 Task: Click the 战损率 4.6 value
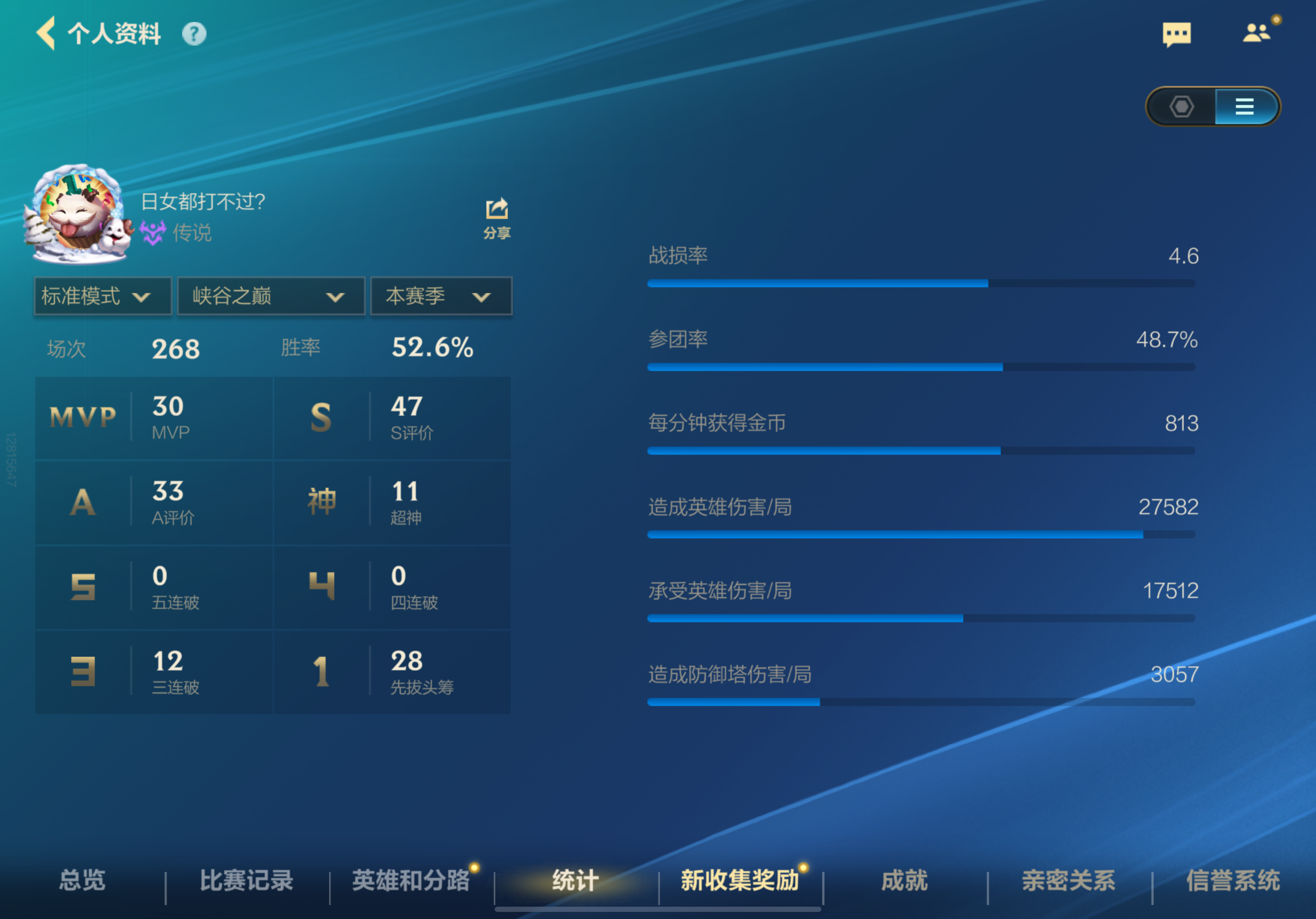(1184, 256)
